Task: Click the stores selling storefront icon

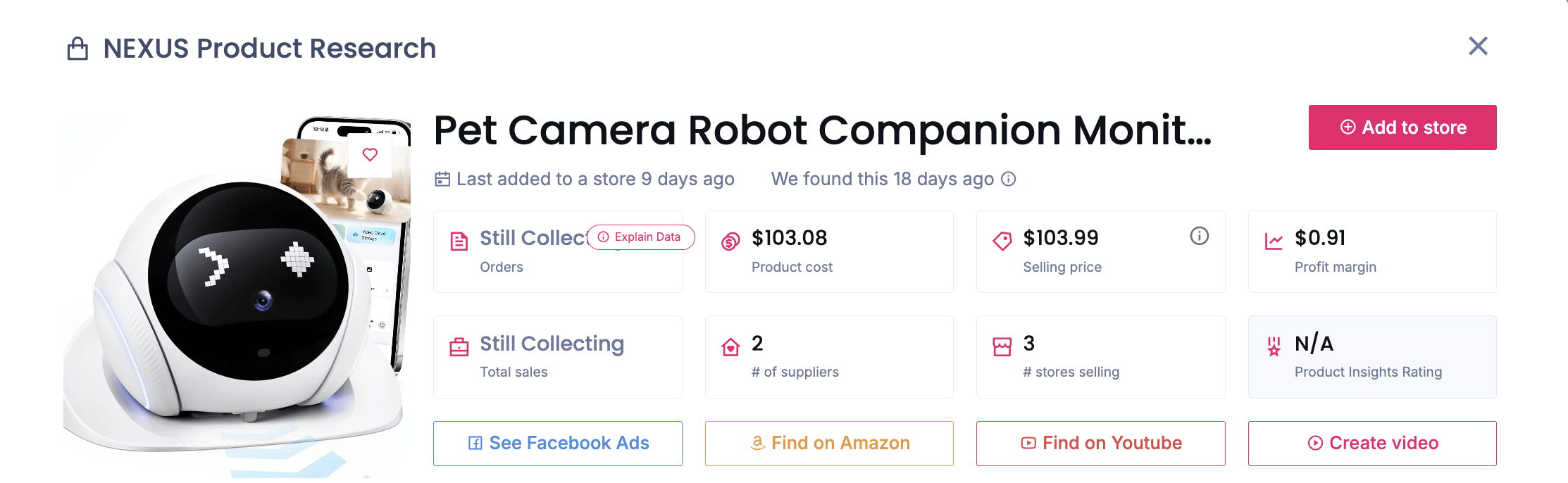Action: [x=1002, y=347]
